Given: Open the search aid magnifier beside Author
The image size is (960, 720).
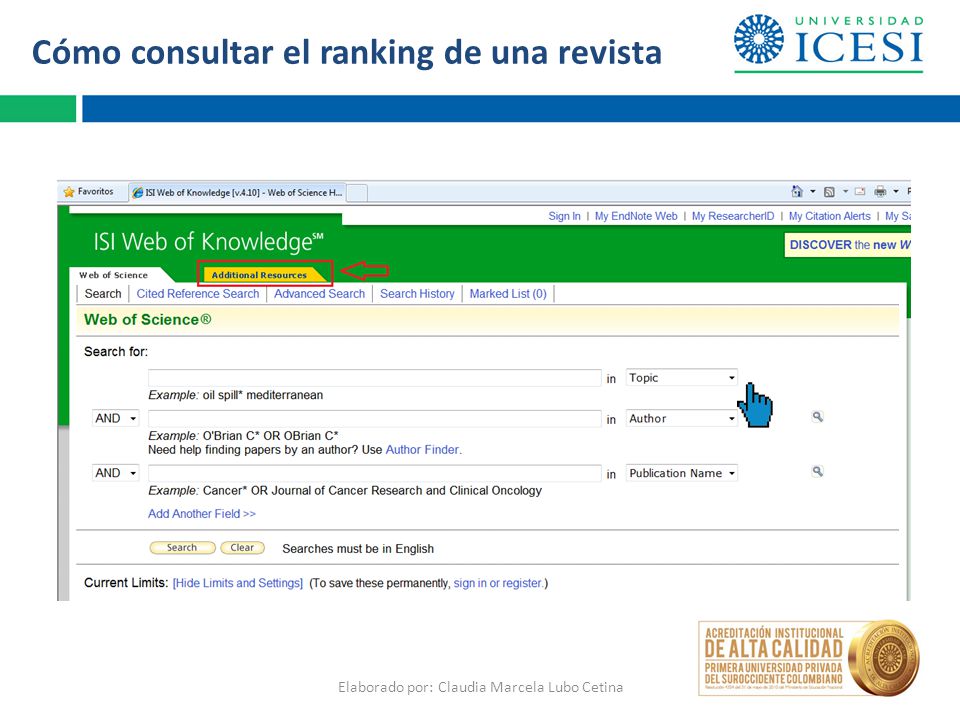Looking at the screenshot, I should [x=817, y=417].
